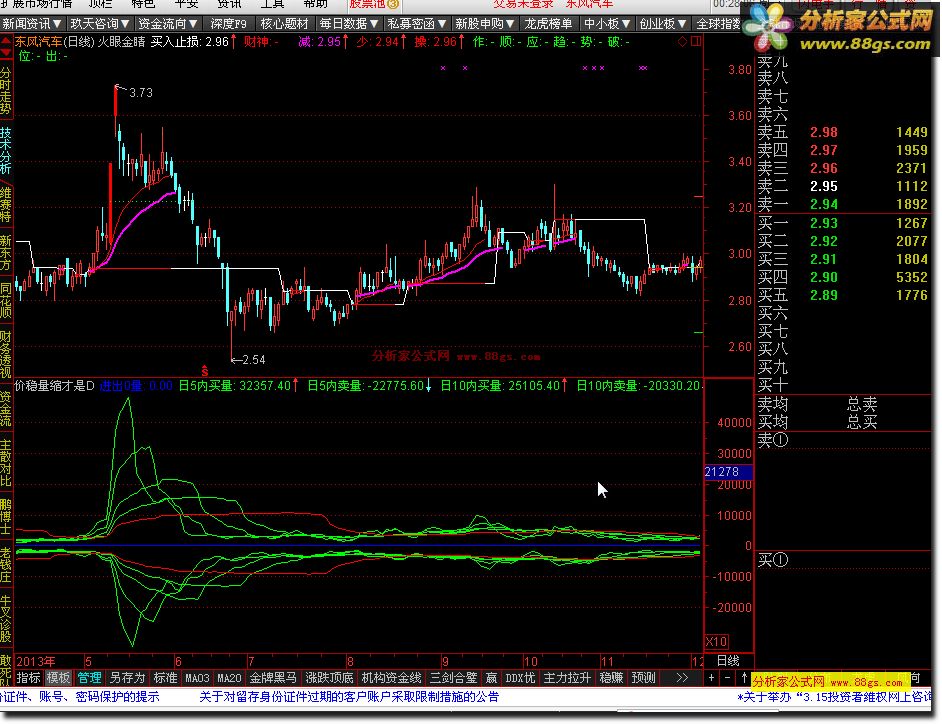
Task: Click the 卖五 price 2.98
Action: click(823, 132)
